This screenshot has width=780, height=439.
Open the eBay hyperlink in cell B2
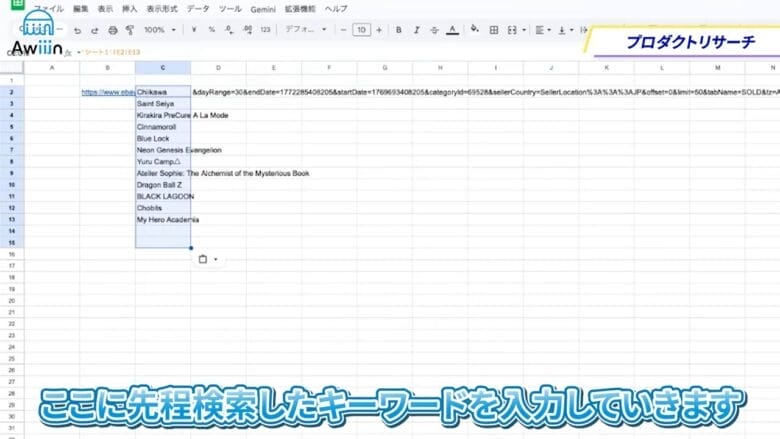[108, 92]
